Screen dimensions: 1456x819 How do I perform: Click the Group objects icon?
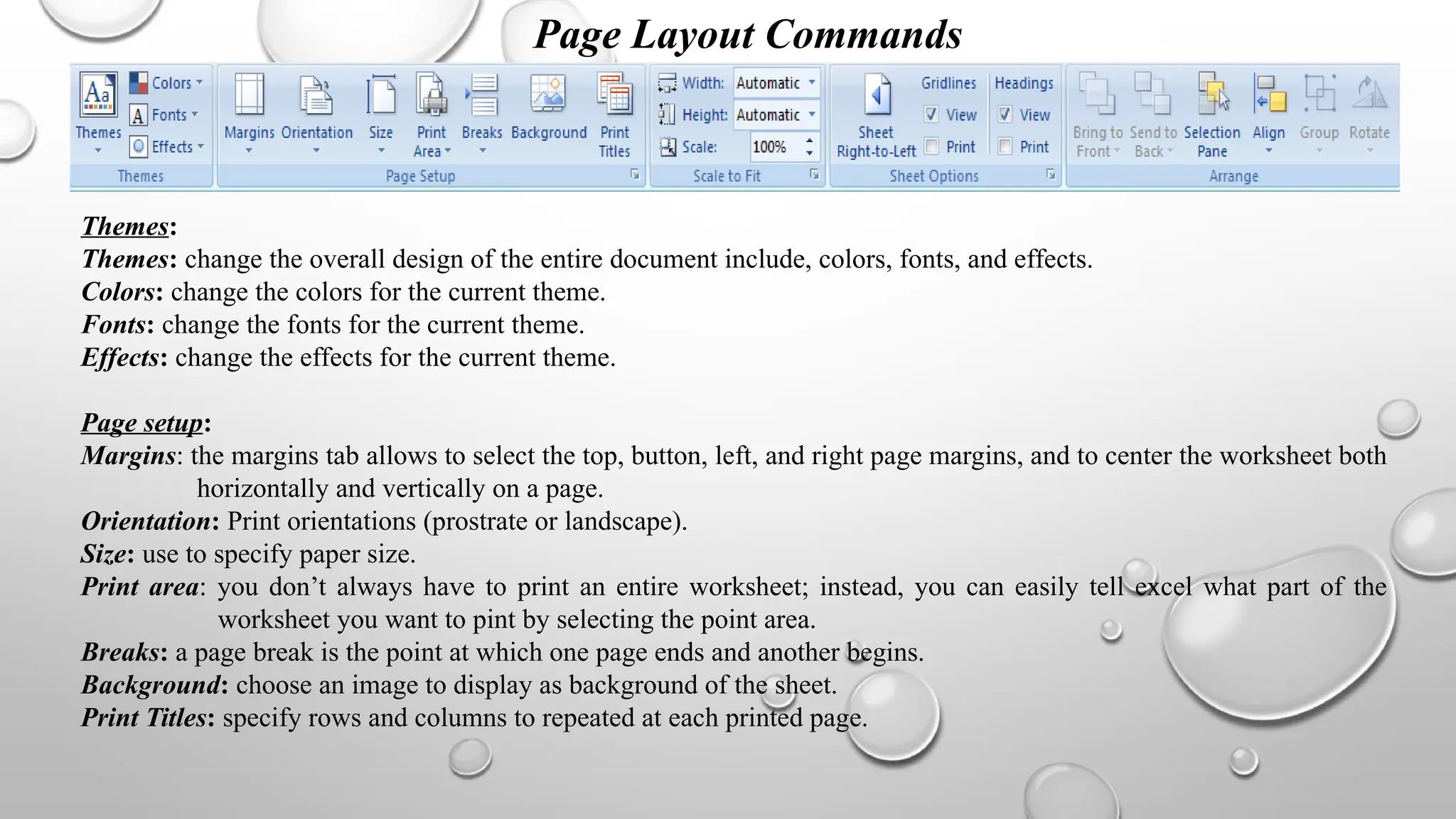1319,93
